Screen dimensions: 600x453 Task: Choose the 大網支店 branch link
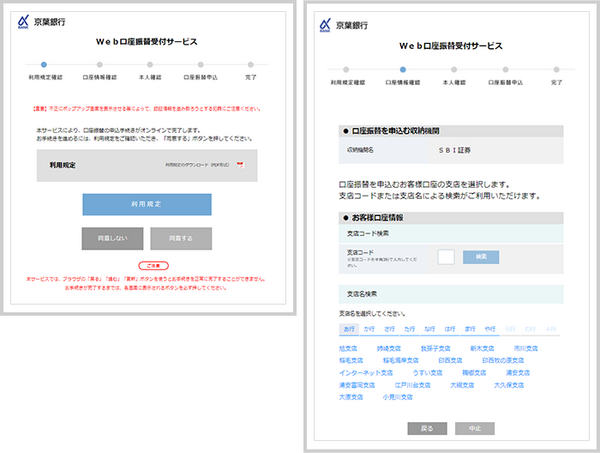462,385
